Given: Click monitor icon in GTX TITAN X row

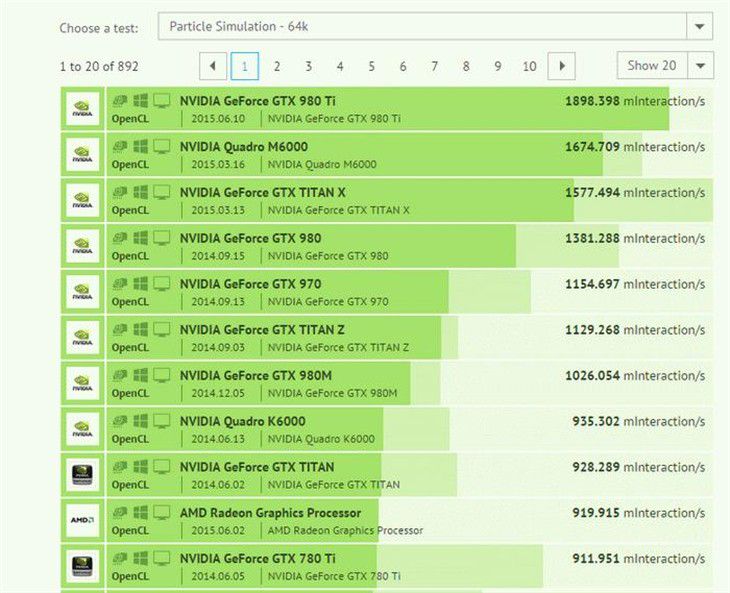Looking at the screenshot, I should pyautogui.click(x=162, y=192).
